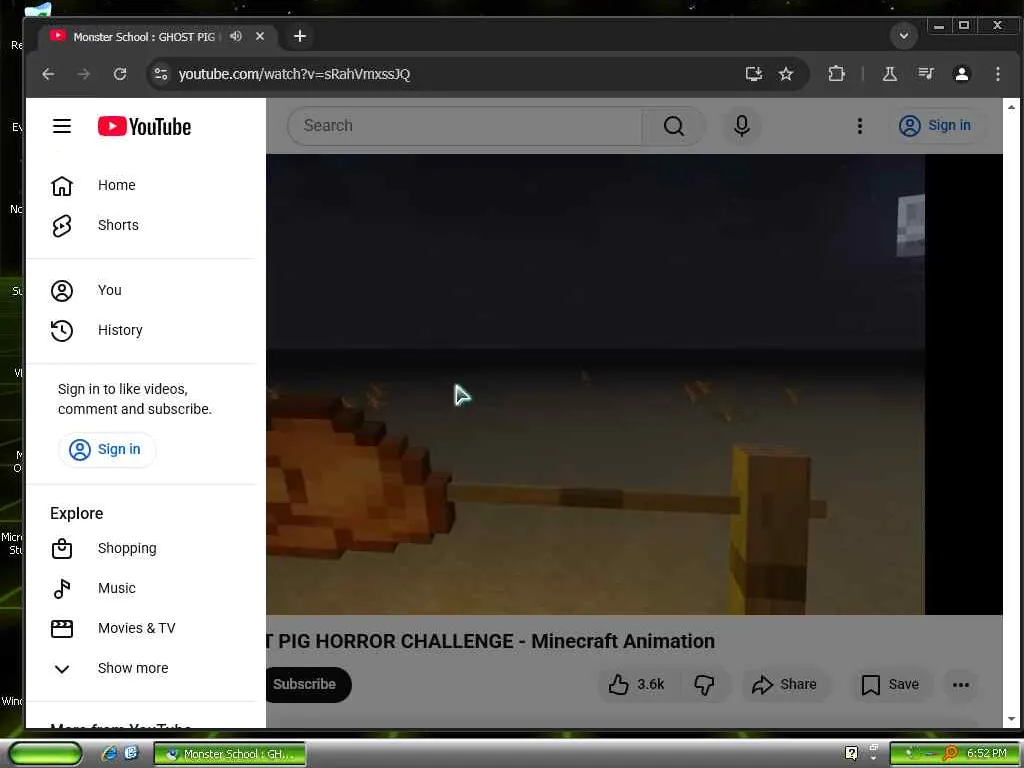Open the Extensions puzzle icon
The height and width of the screenshot is (768, 1024).
click(837, 74)
